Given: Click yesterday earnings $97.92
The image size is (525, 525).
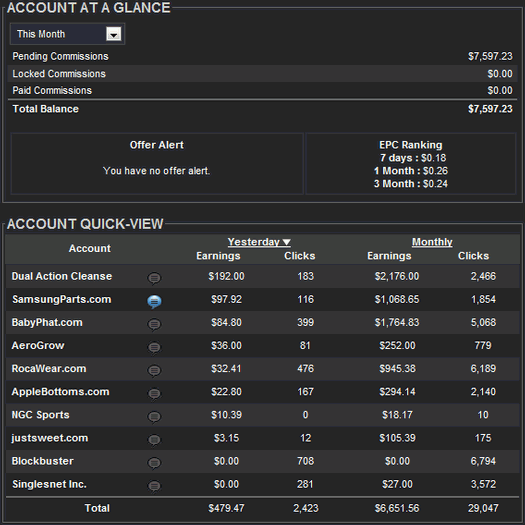Looking at the screenshot, I should 226,299.
